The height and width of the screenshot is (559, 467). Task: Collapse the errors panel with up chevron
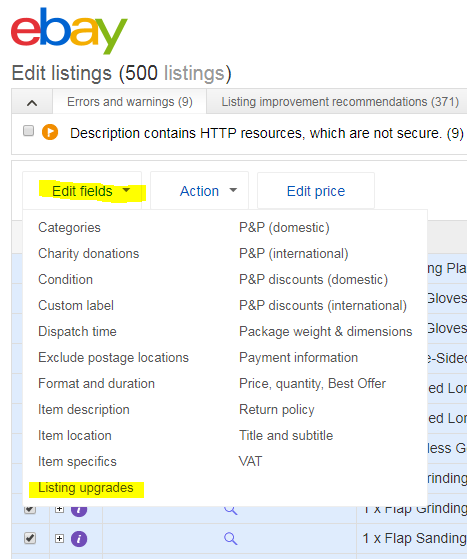(x=32, y=103)
